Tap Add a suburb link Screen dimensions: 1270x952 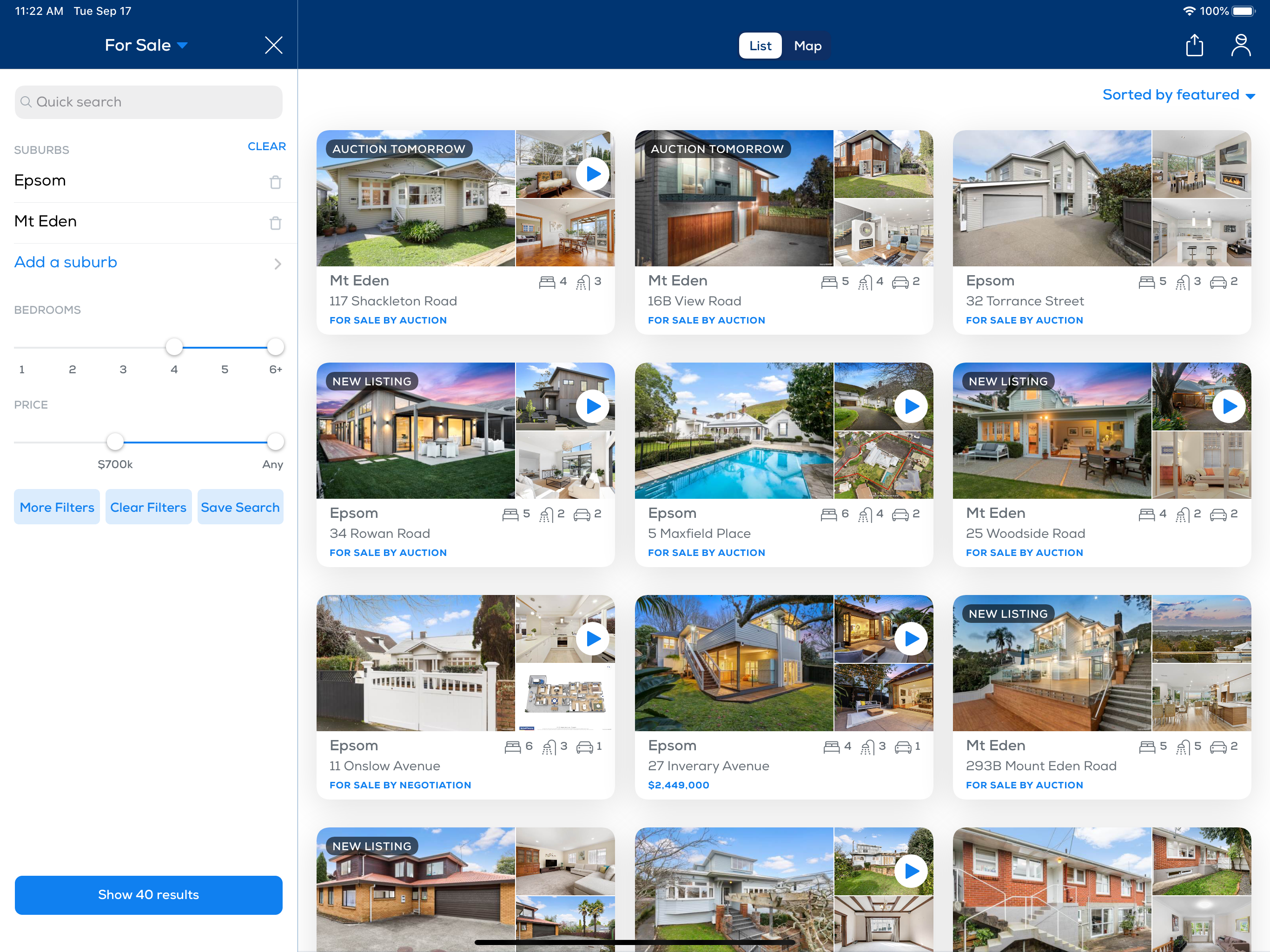point(66,262)
